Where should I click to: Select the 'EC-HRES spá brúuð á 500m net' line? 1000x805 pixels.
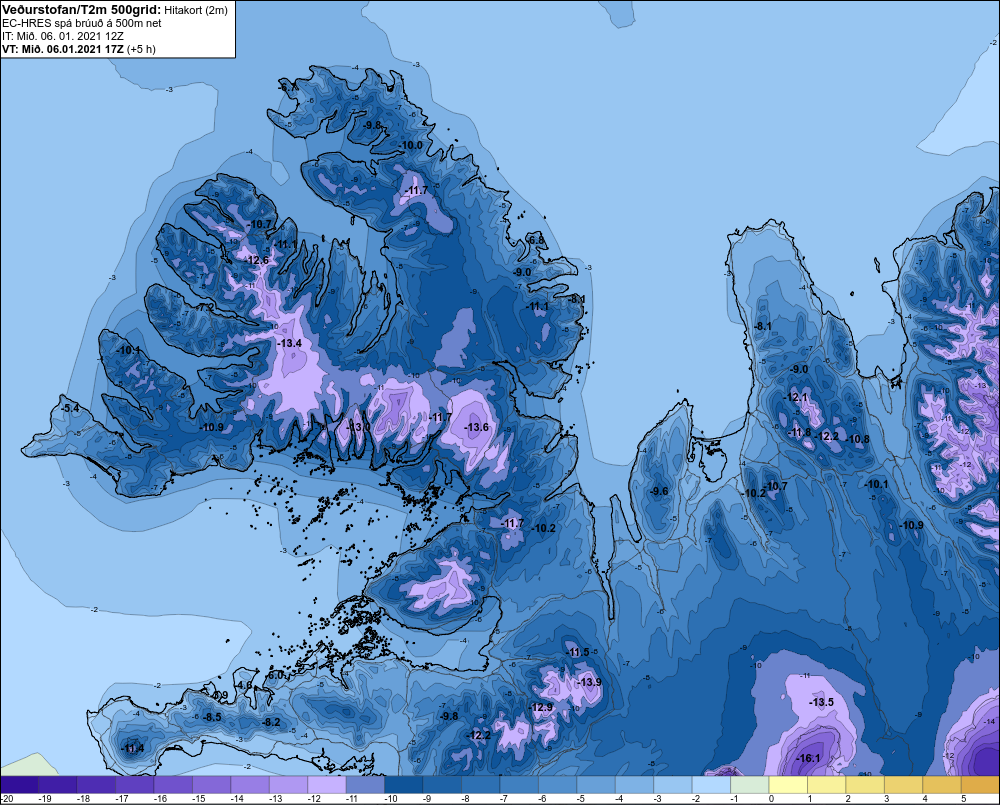click(x=82, y=23)
